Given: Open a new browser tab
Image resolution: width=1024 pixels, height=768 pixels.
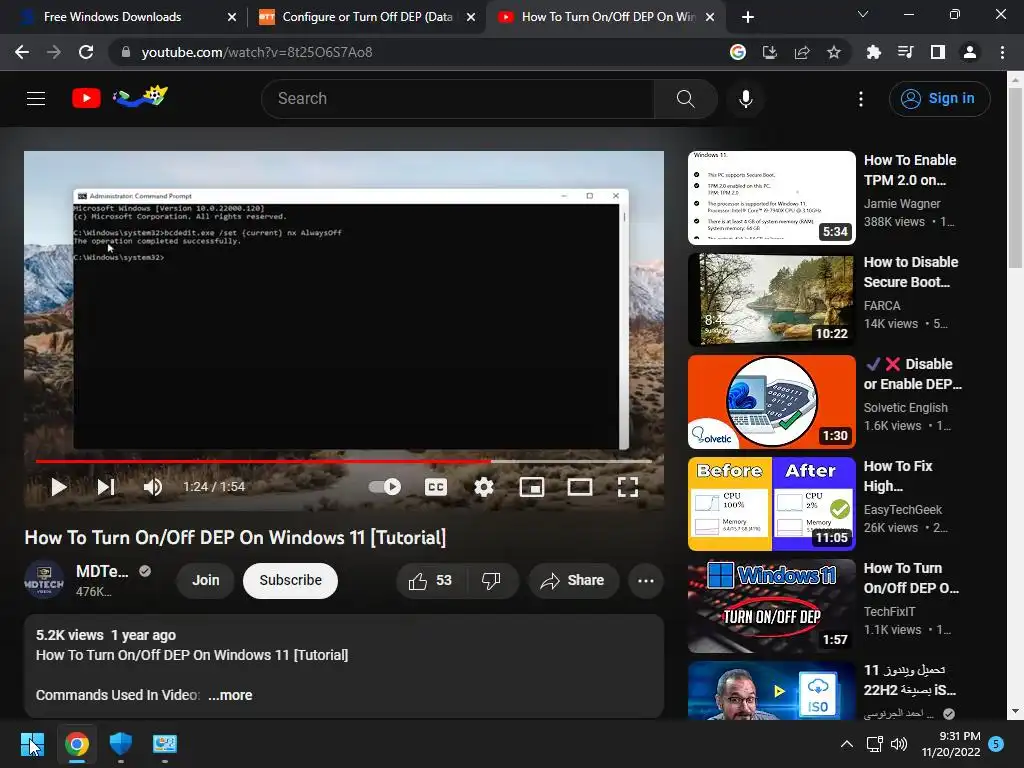Looking at the screenshot, I should tap(748, 17).
